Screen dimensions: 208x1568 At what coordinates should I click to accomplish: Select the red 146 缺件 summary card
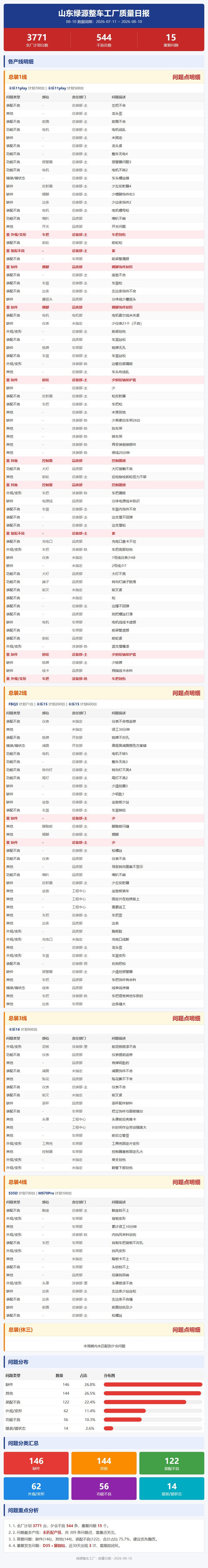click(37, 1463)
